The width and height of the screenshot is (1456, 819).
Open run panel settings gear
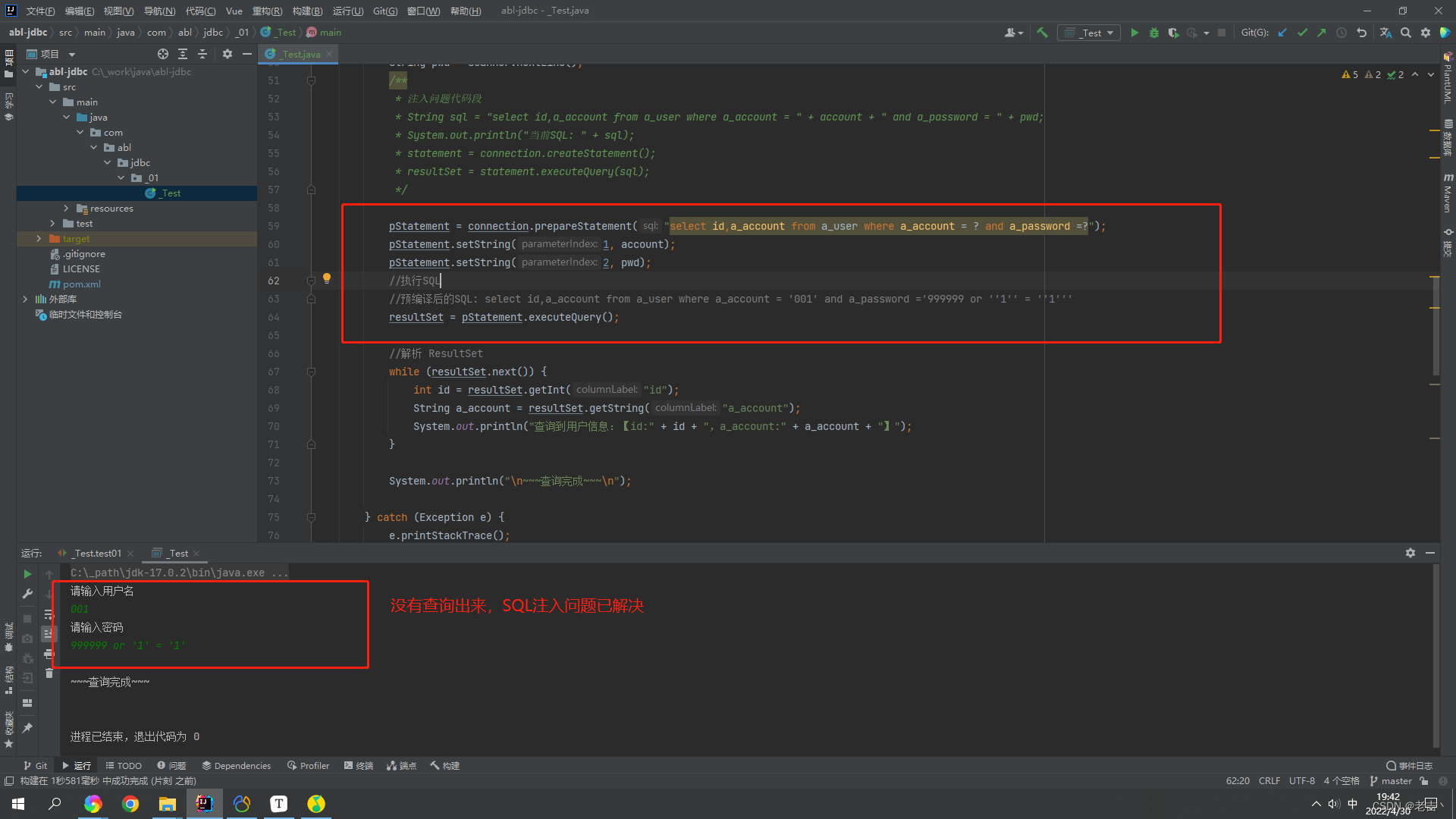click(1410, 553)
